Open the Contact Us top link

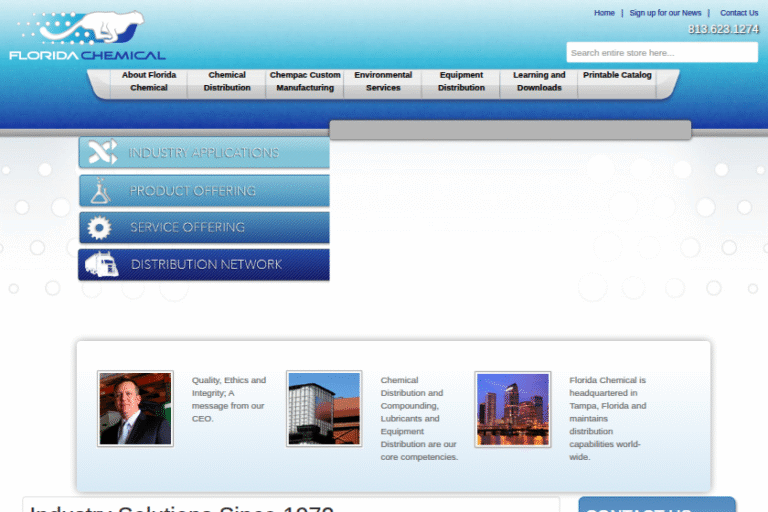click(x=739, y=13)
